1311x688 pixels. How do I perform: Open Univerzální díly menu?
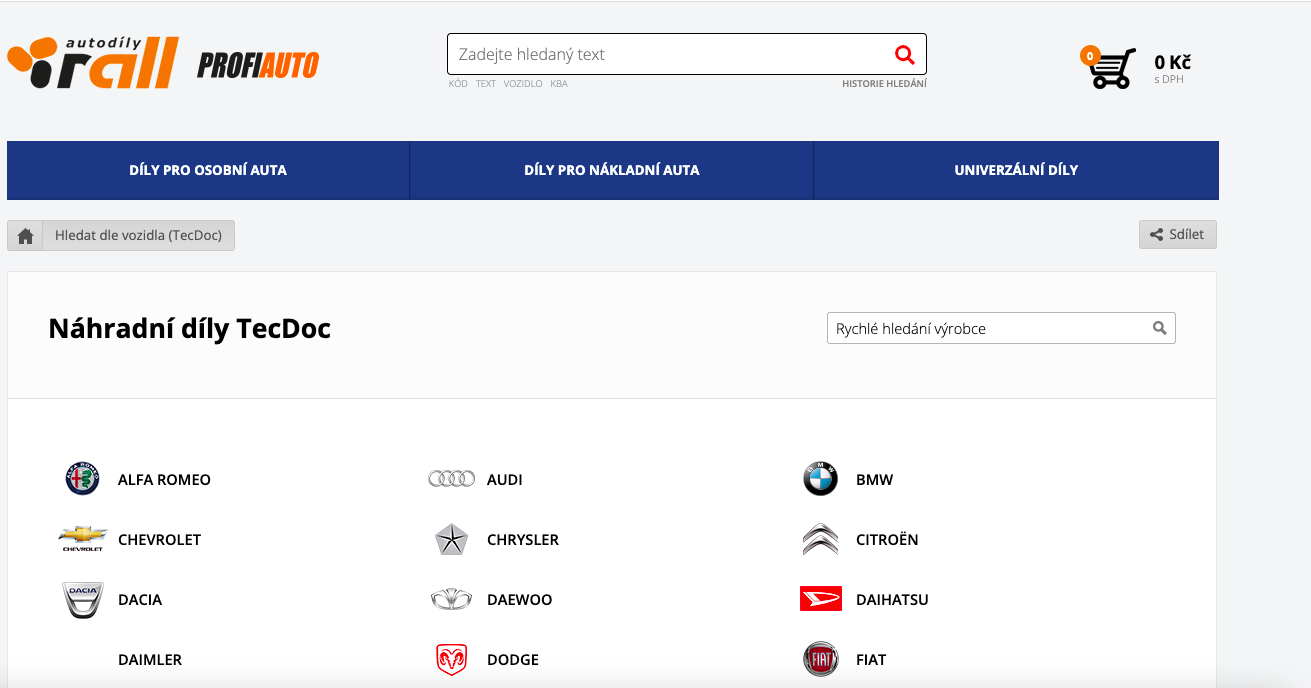pos(1016,170)
